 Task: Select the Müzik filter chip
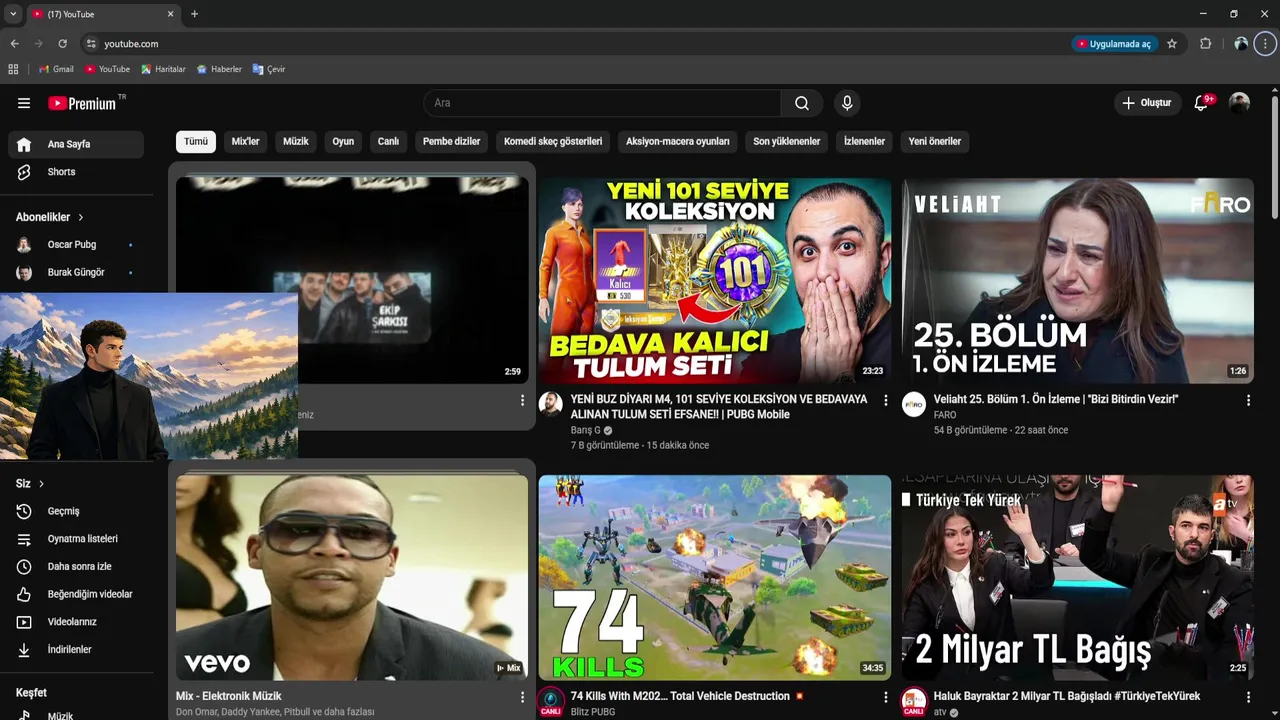pos(296,142)
